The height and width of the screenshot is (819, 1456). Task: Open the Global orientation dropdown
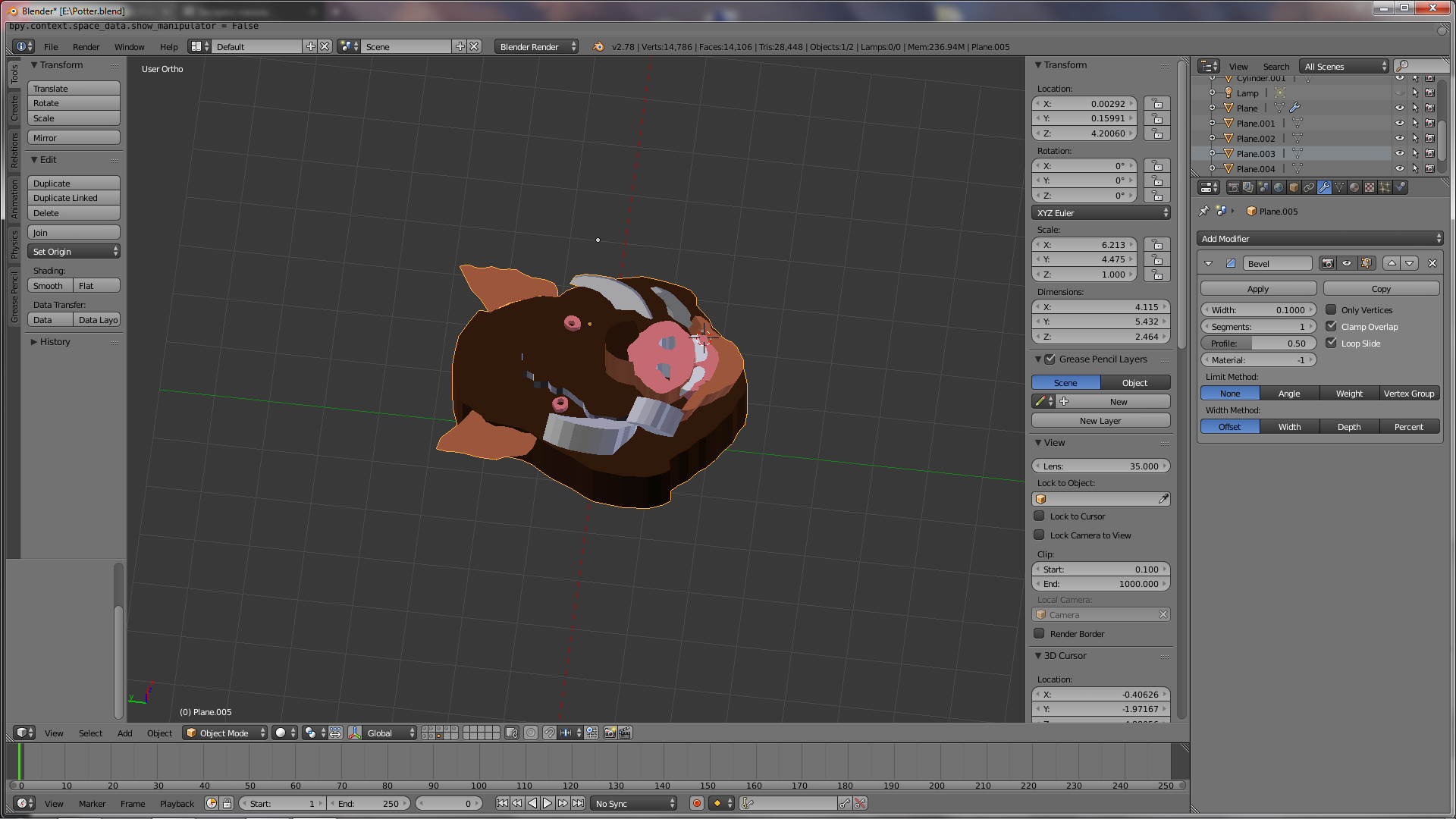[390, 733]
